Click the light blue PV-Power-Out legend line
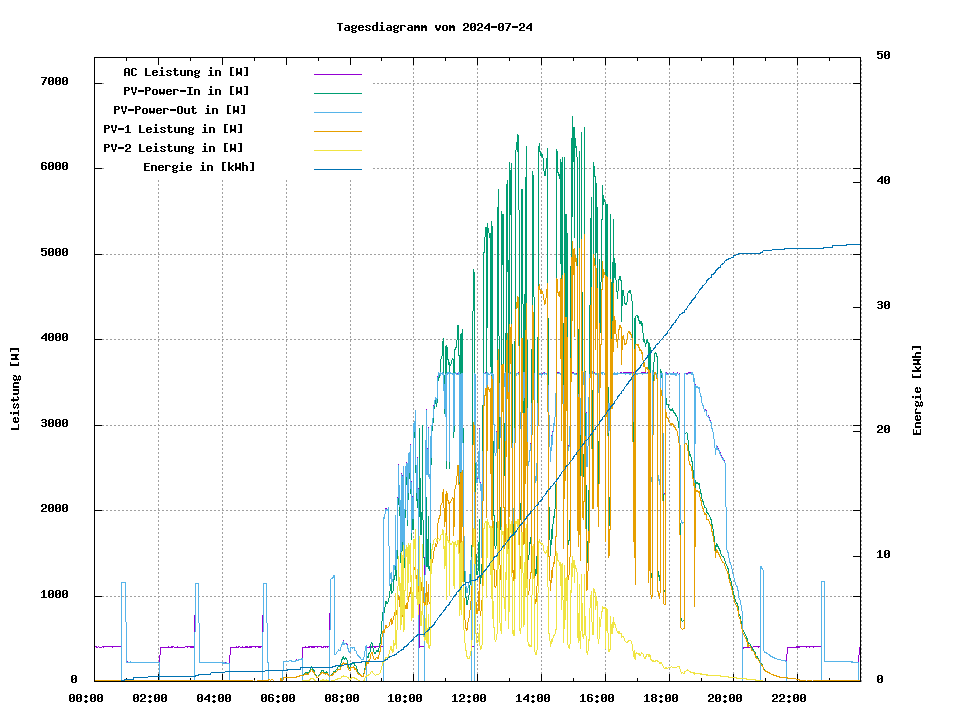 click(337, 111)
